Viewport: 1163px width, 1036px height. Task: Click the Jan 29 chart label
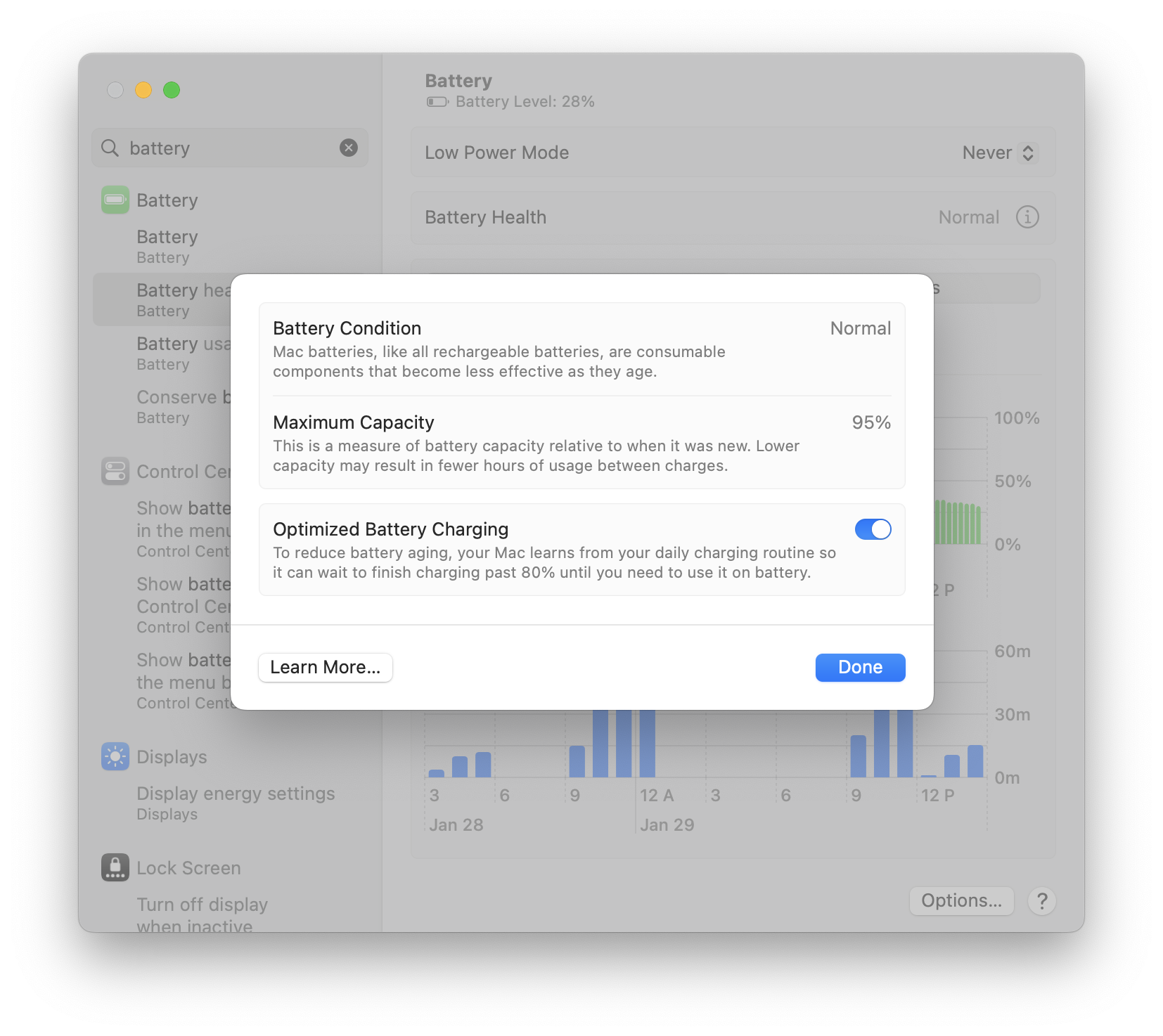[x=667, y=824]
